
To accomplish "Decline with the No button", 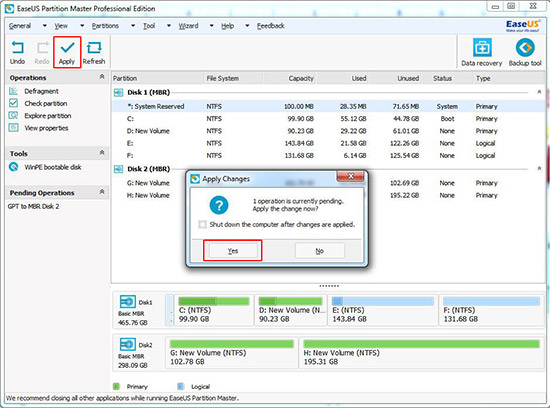I will tap(320, 251).
